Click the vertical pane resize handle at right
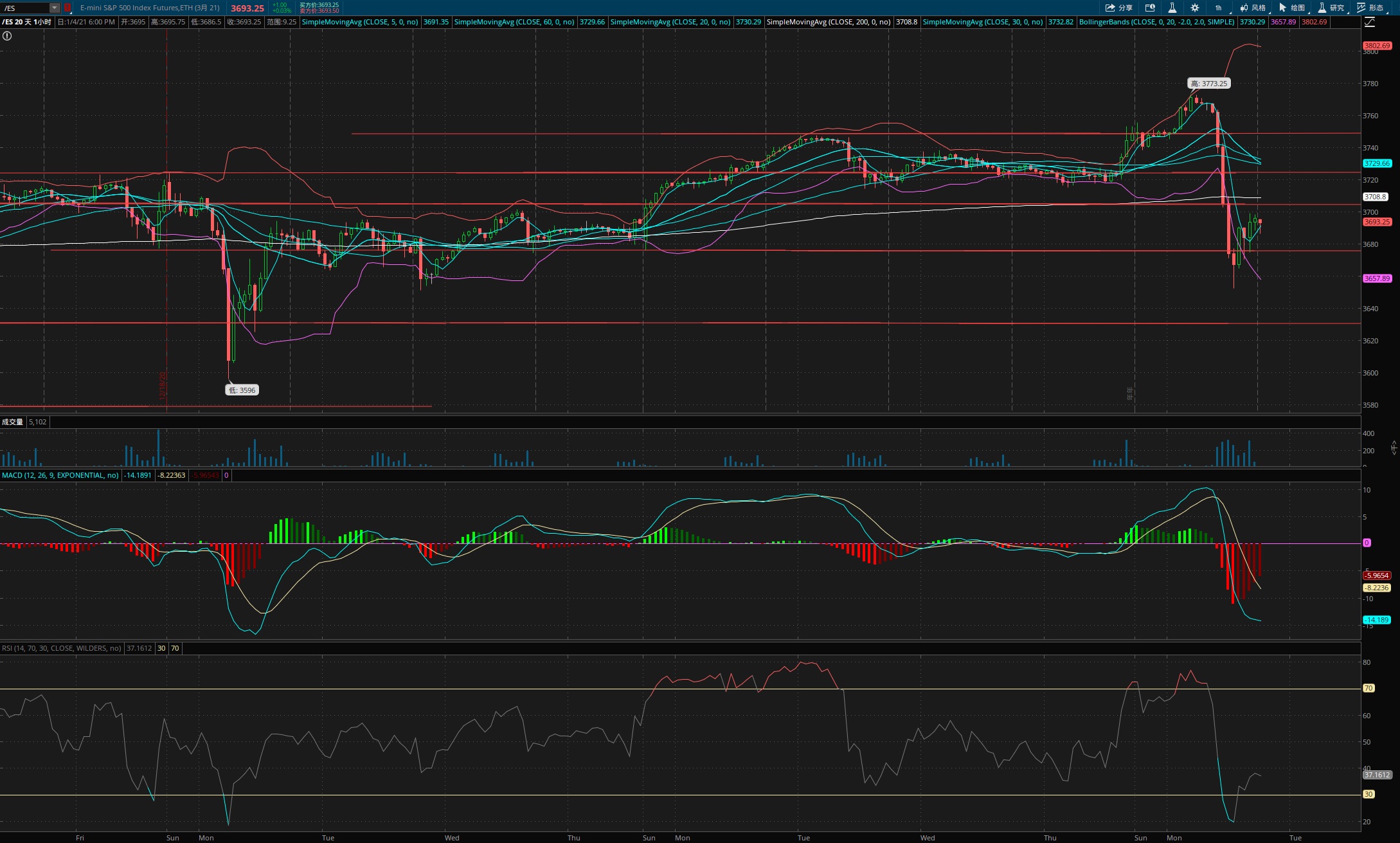The height and width of the screenshot is (843, 1400). pos(1394,448)
